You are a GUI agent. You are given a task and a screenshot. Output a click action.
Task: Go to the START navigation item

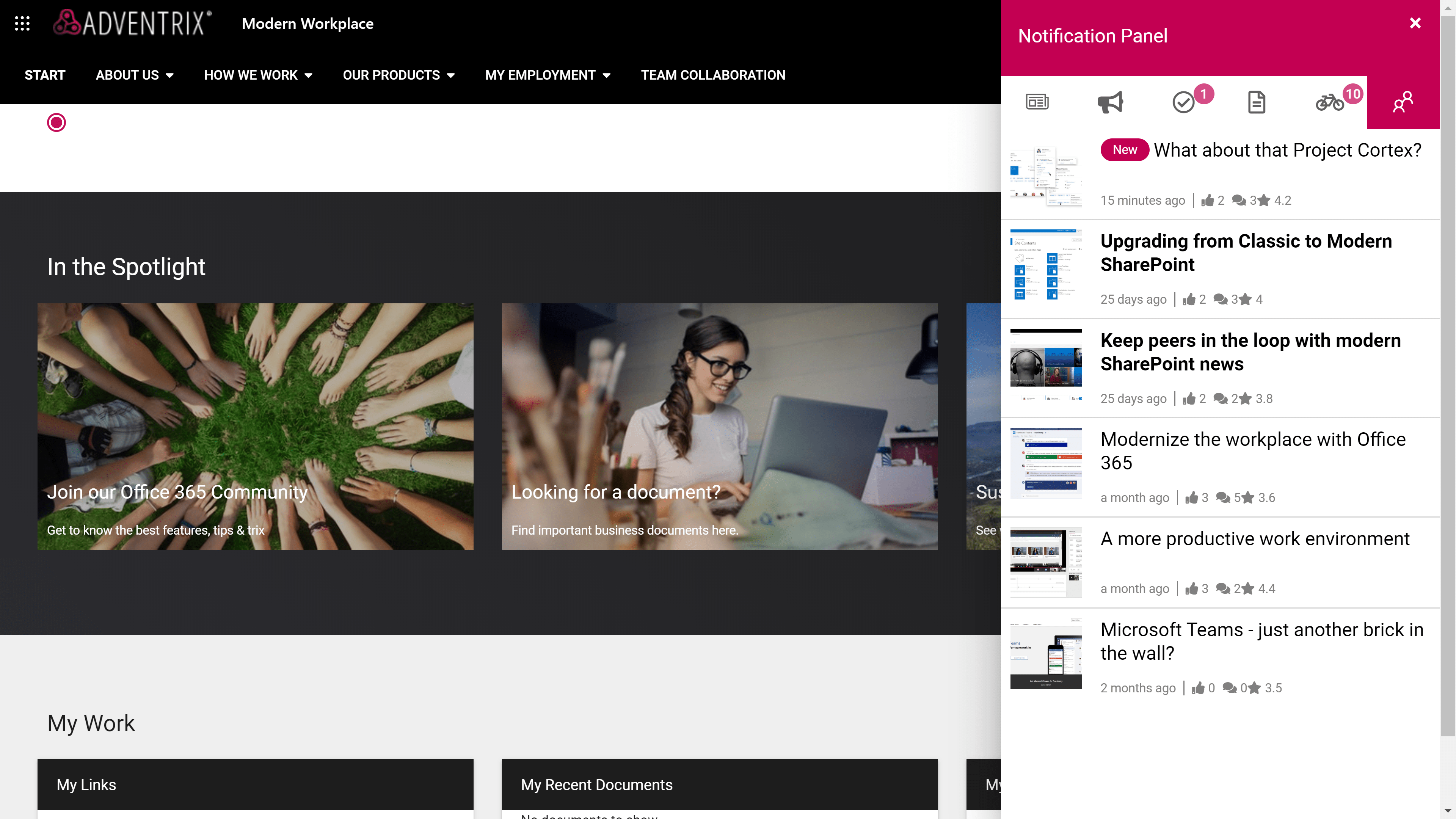click(x=45, y=75)
